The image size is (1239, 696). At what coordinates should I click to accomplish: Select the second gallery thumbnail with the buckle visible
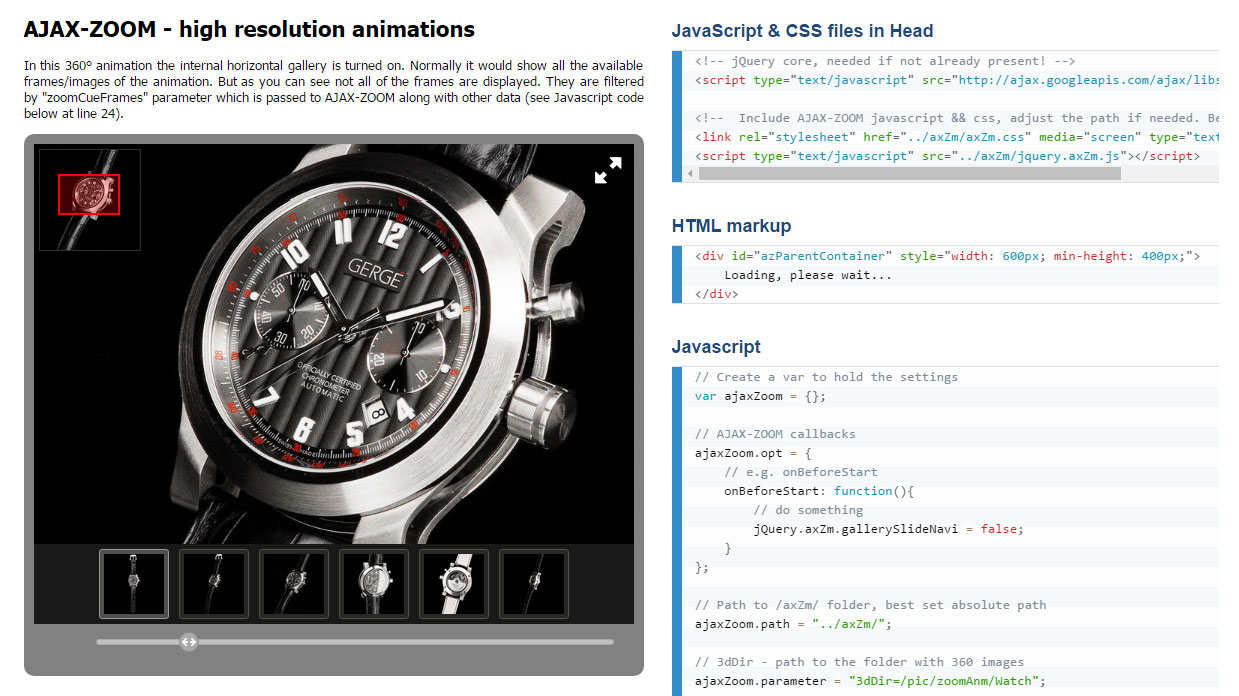click(214, 584)
